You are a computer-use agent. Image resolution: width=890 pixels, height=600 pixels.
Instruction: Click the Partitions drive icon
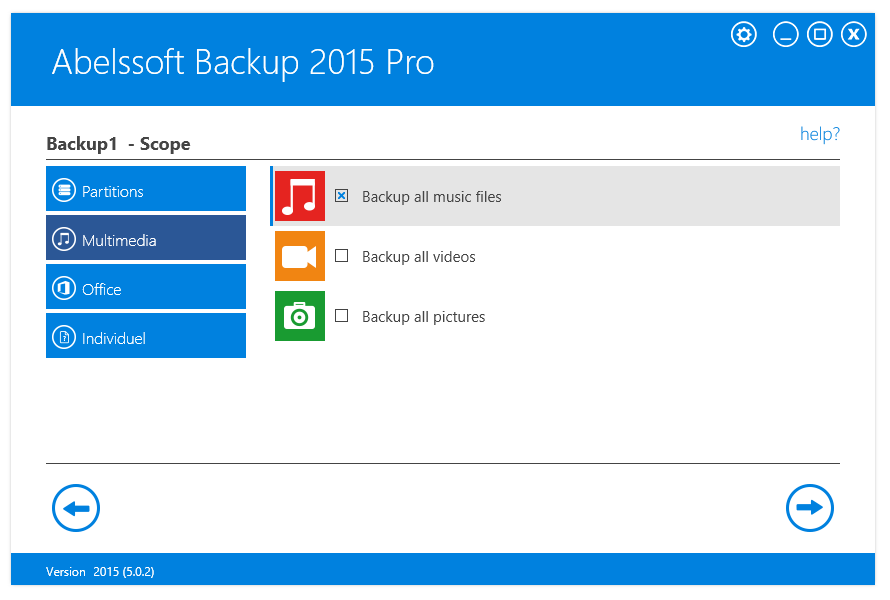click(x=65, y=190)
